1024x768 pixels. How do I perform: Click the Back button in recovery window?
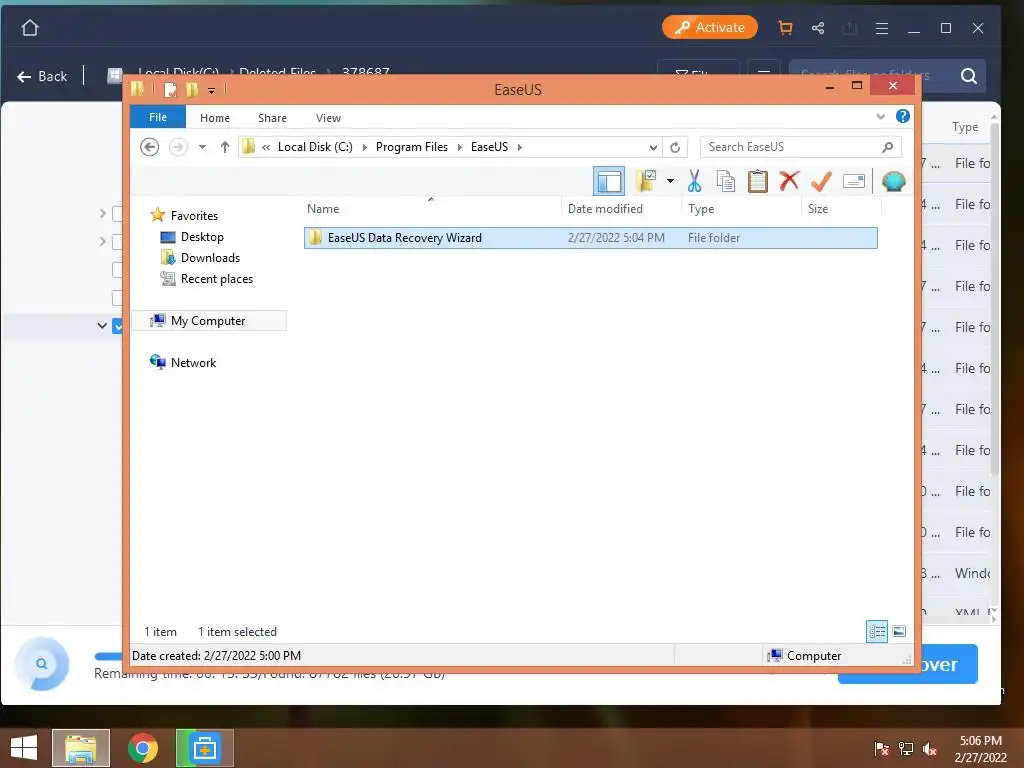click(x=42, y=76)
